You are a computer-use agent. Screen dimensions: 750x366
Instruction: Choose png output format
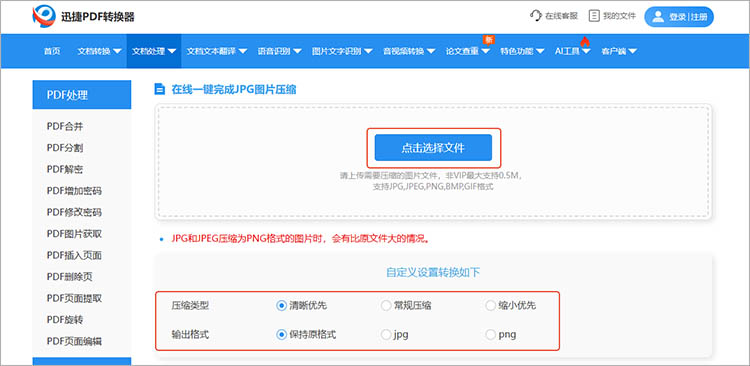(490, 334)
